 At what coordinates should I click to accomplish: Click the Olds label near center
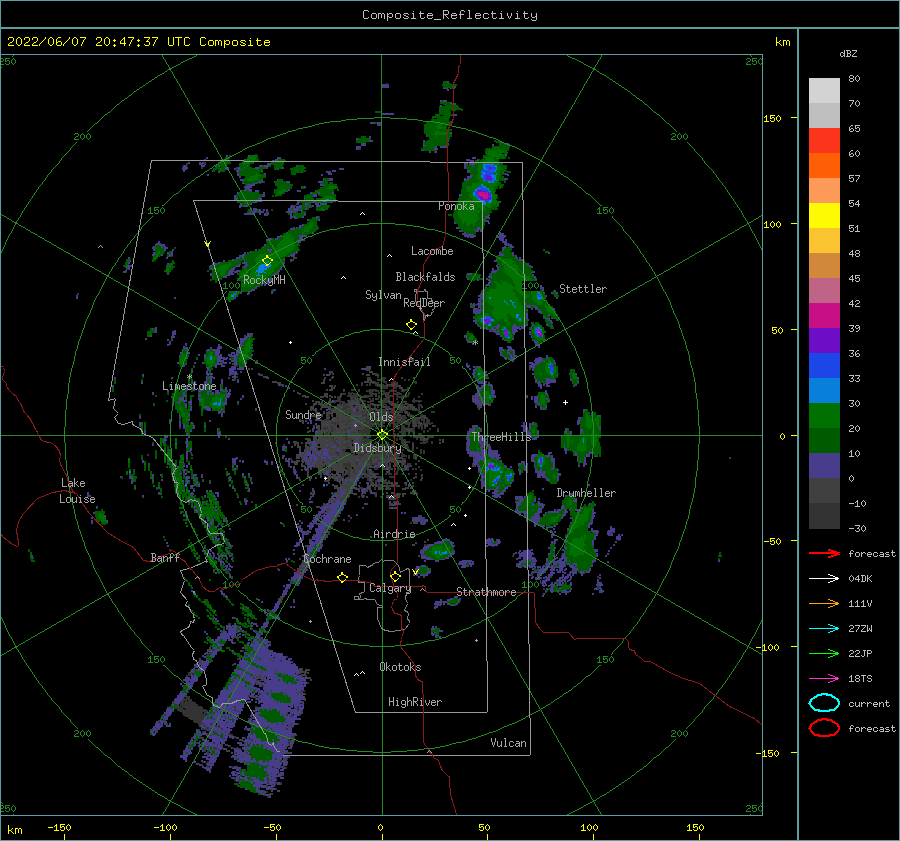click(x=381, y=417)
